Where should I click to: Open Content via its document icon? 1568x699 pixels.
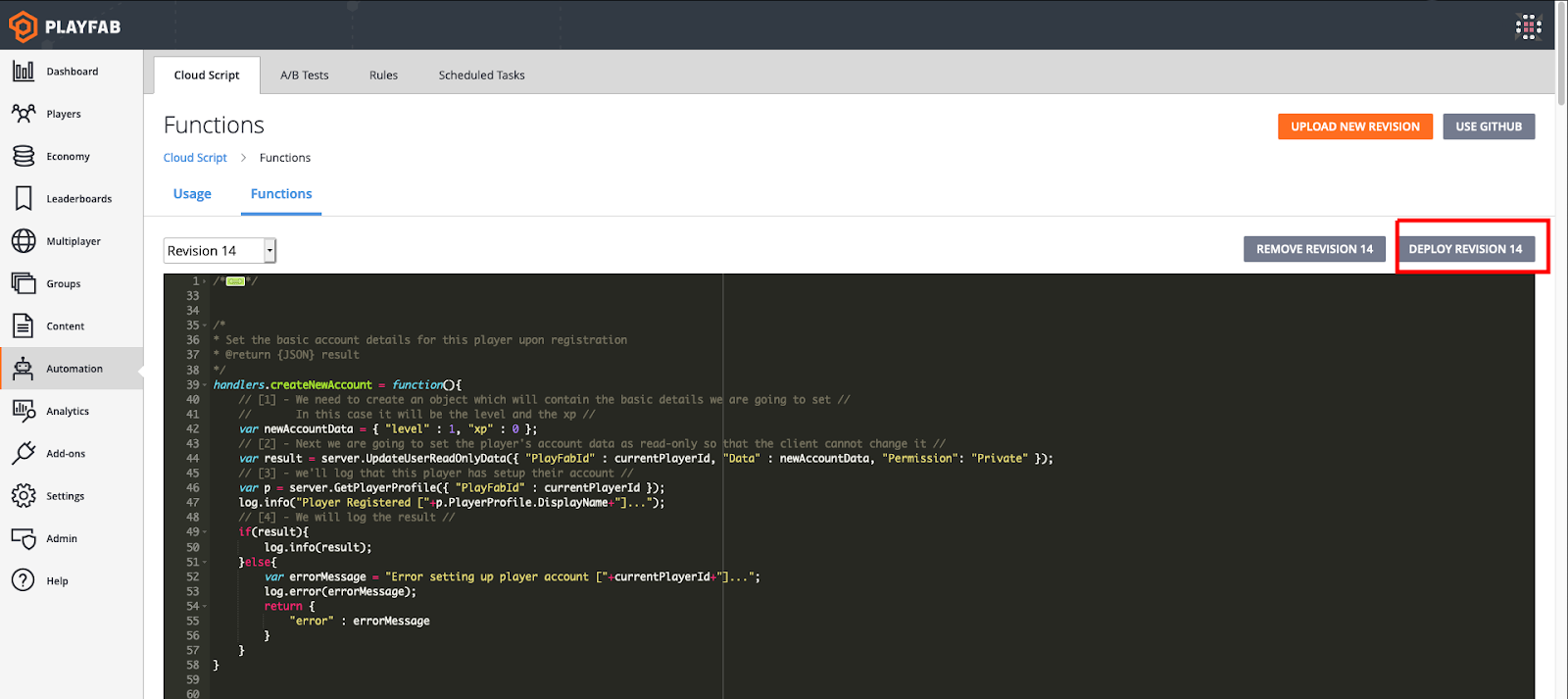pyautogui.click(x=24, y=325)
